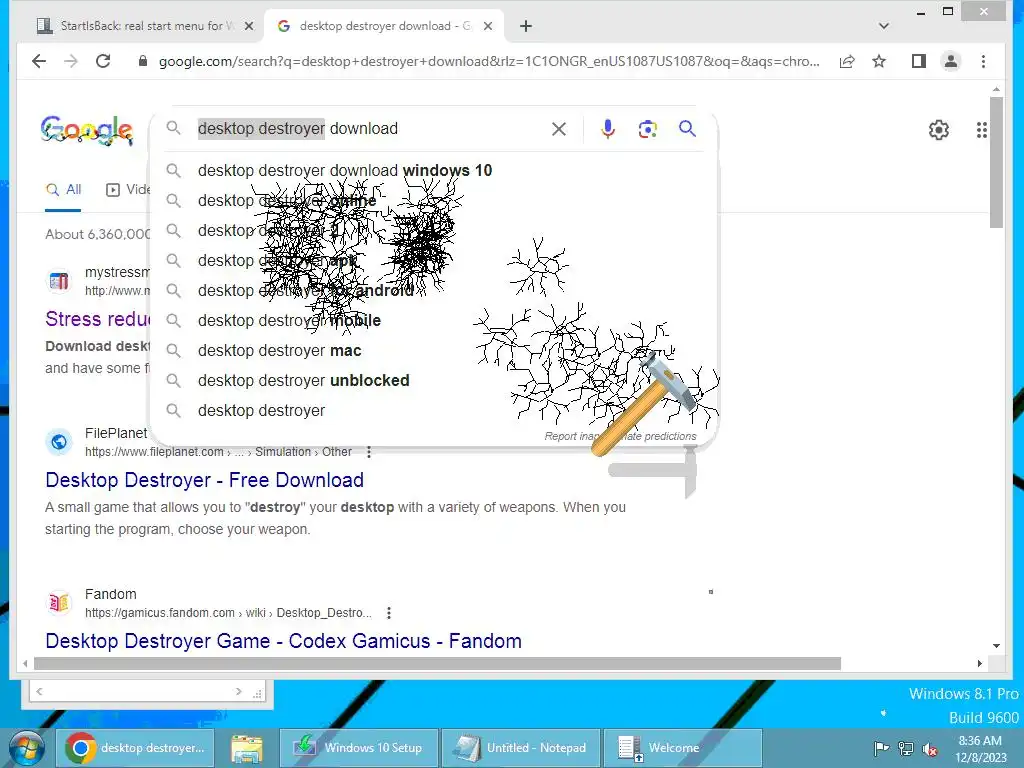Click the forward navigation arrow
The height and width of the screenshot is (768, 1024).
(71, 61)
